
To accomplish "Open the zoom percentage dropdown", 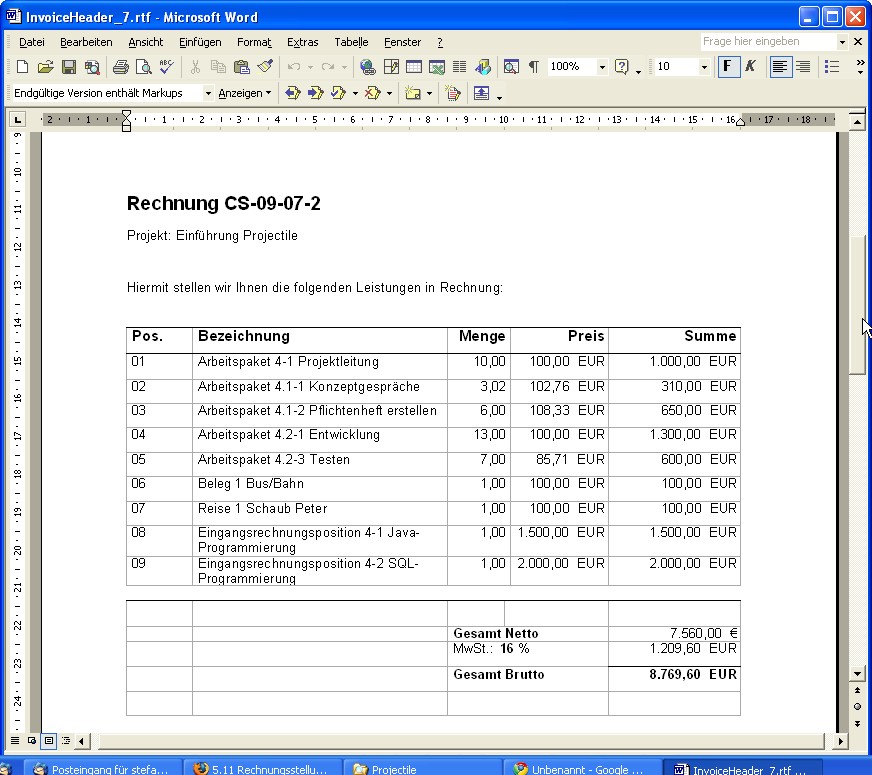I will coord(602,67).
